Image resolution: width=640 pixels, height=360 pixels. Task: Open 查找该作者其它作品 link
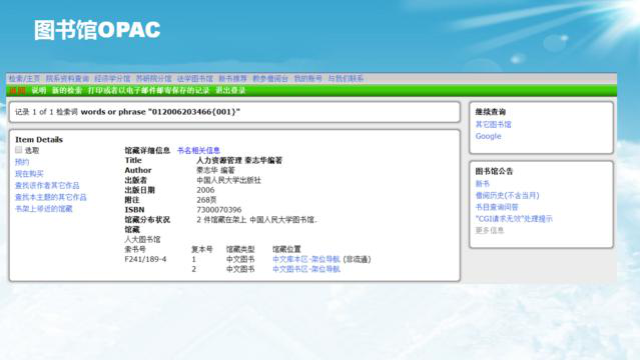(x=47, y=186)
